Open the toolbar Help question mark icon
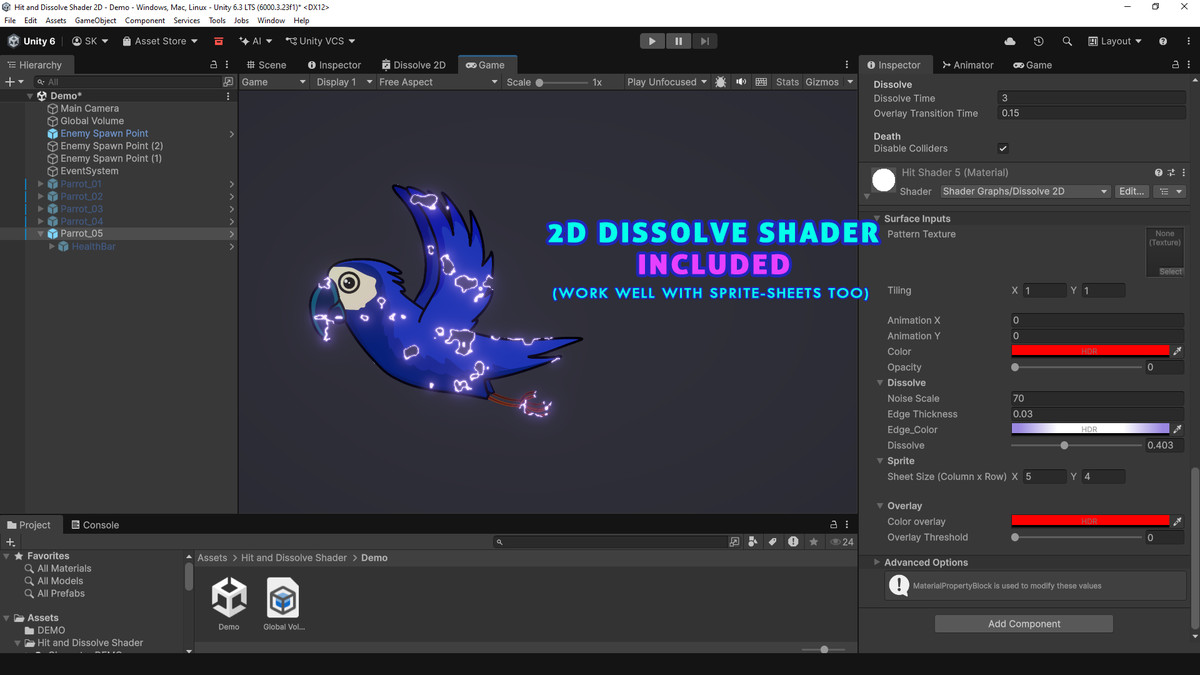The width and height of the screenshot is (1200, 675). pyautogui.click(x=1163, y=41)
